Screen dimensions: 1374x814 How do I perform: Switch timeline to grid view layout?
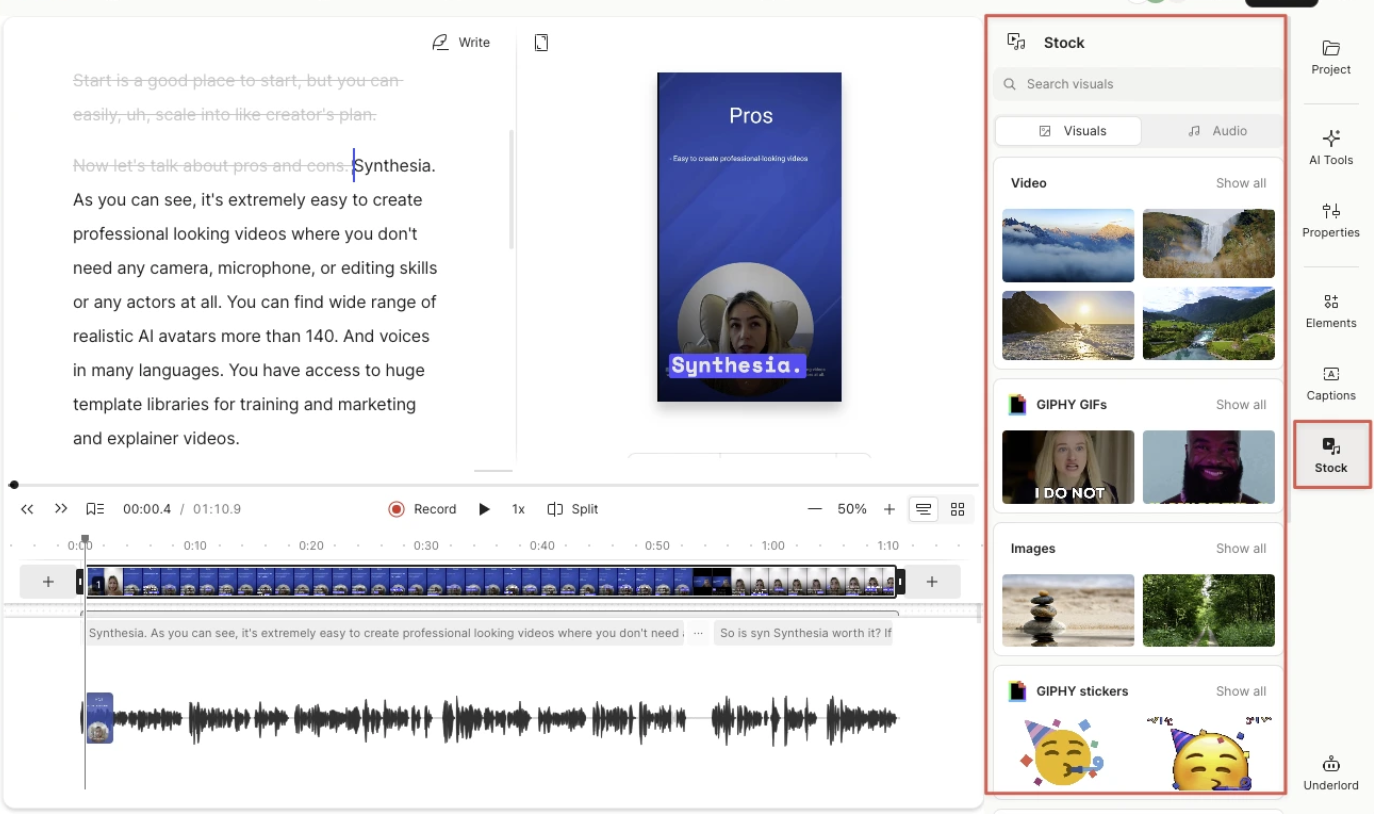coord(957,508)
